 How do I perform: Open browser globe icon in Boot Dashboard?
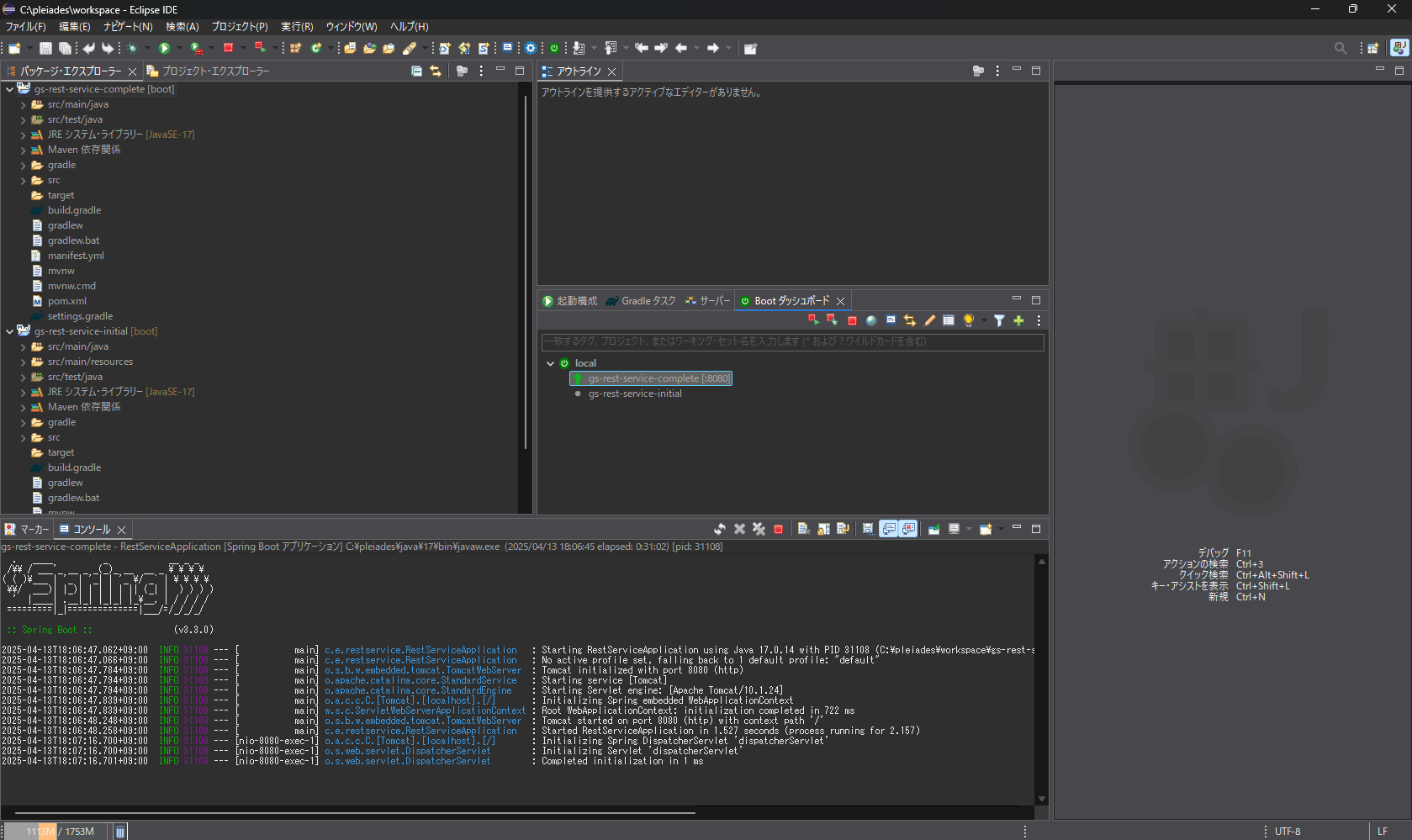[x=871, y=320]
